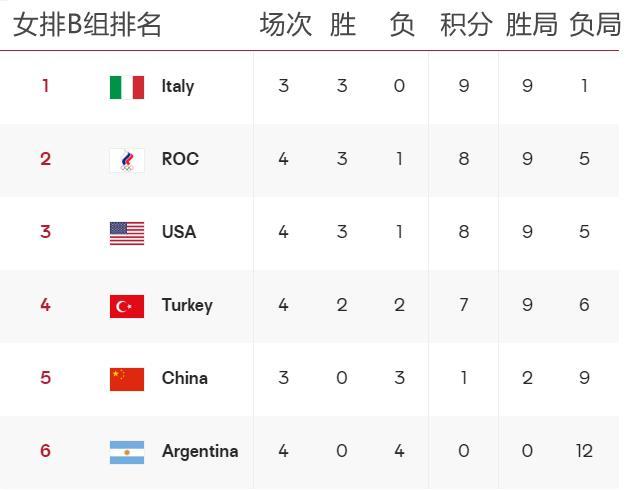Click the USA flag icon

tap(127, 233)
